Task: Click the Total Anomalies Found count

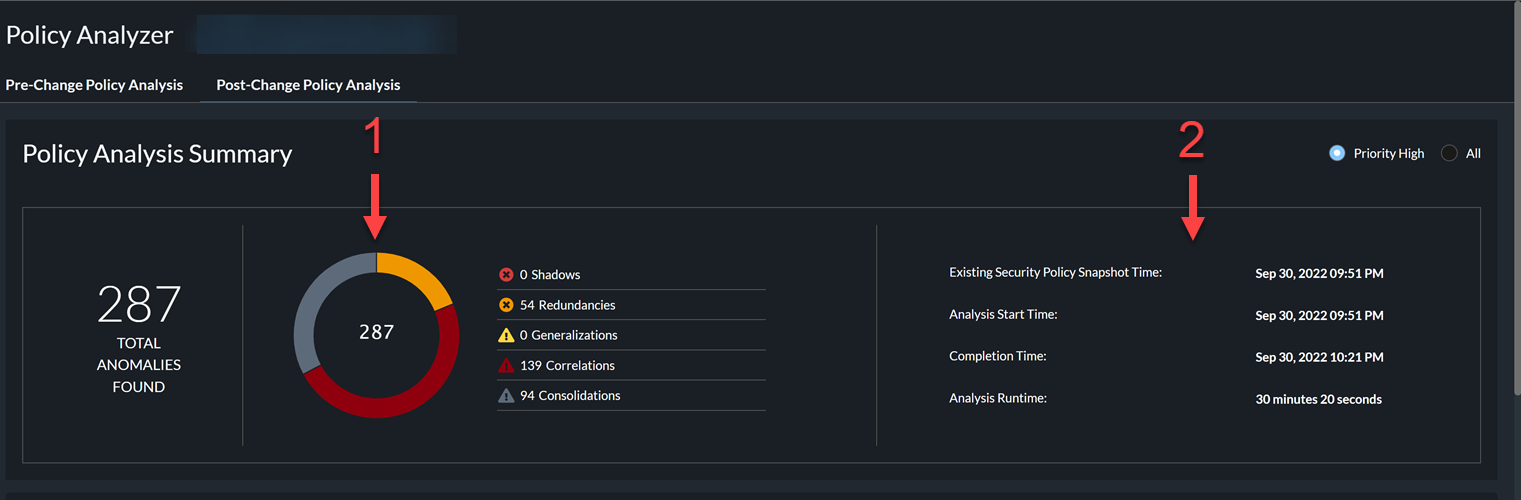Action: [139, 305]
